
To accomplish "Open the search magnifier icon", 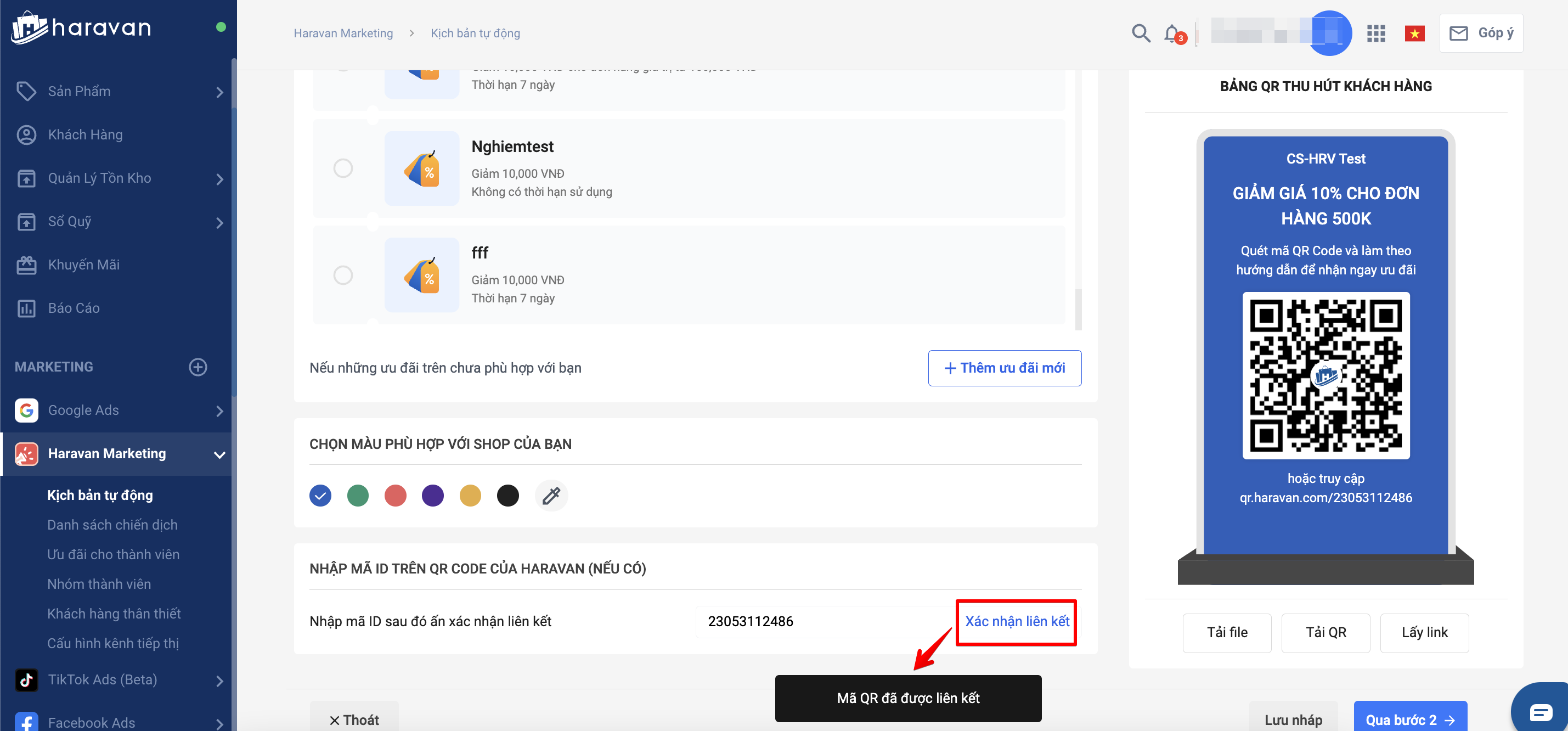I will pyautogui.click(x=1141, y=33).
